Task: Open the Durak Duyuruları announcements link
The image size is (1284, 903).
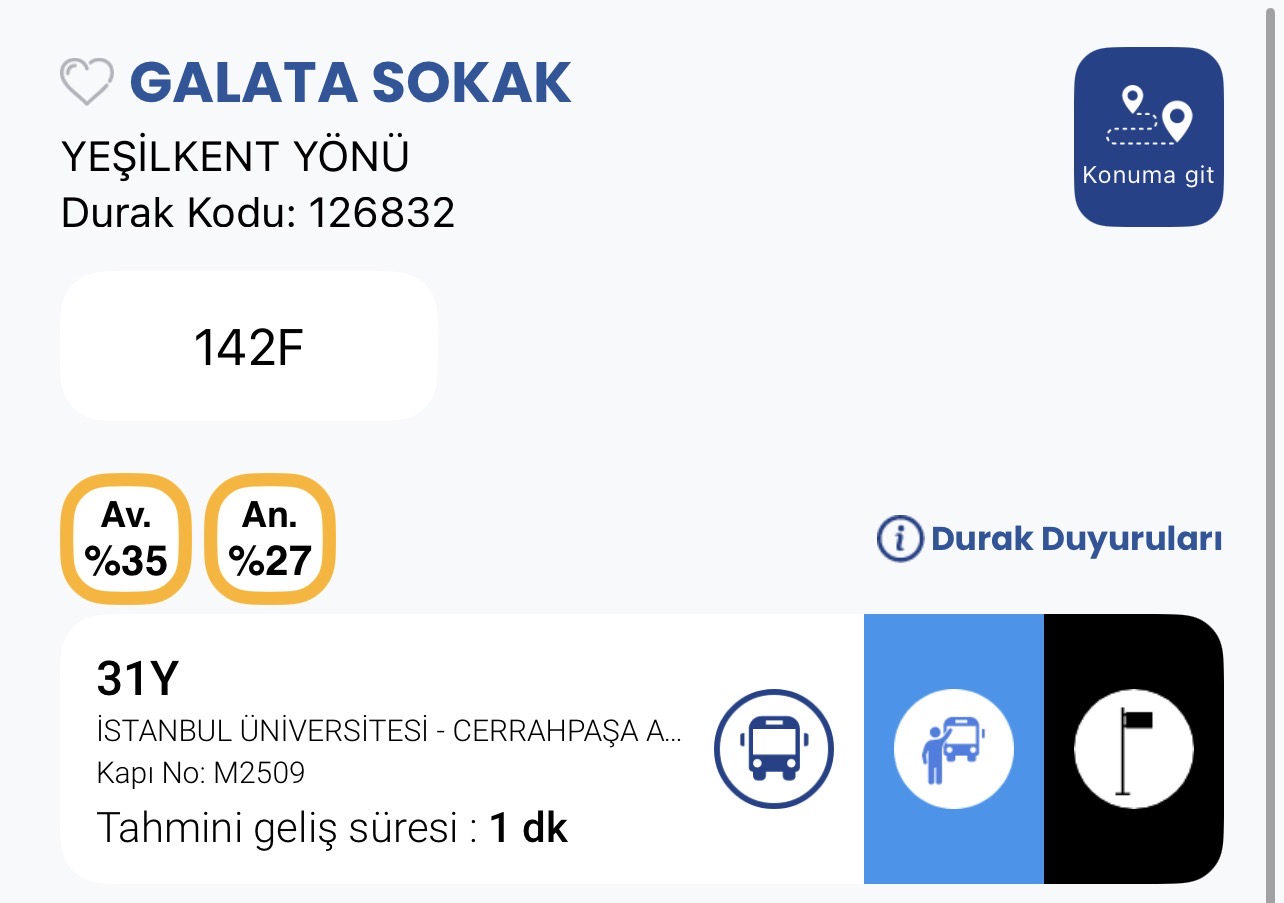Action: (x=1075, y=539)
